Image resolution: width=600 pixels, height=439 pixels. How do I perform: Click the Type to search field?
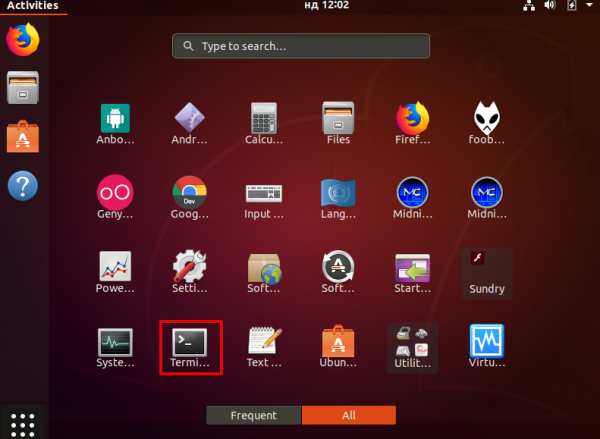pyautogui.click(x=301, y=46)
